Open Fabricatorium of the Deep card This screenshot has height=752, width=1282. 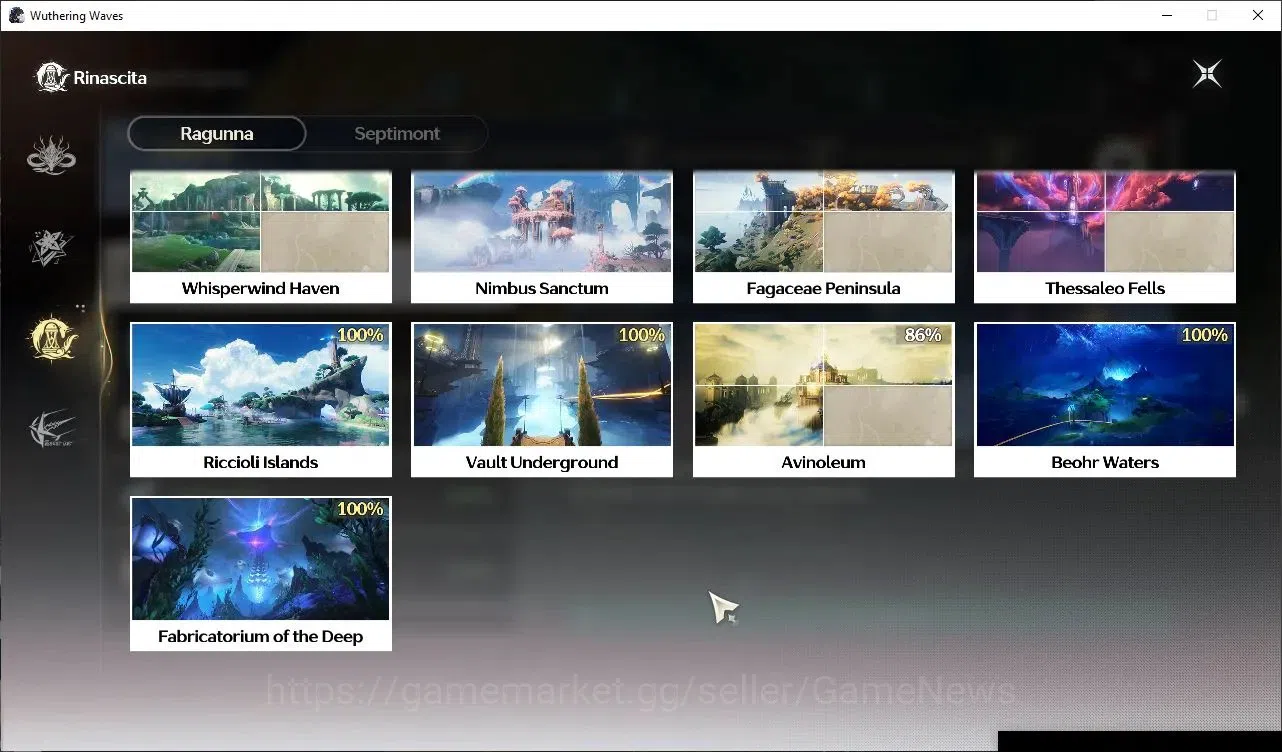click(x=261, y=574)
